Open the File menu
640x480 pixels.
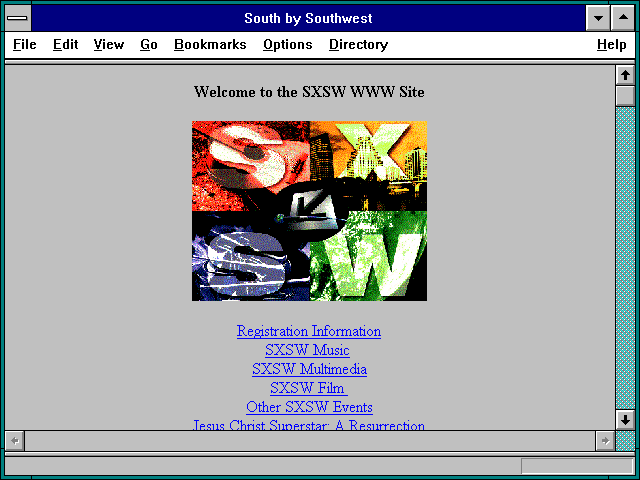(24, 44)
